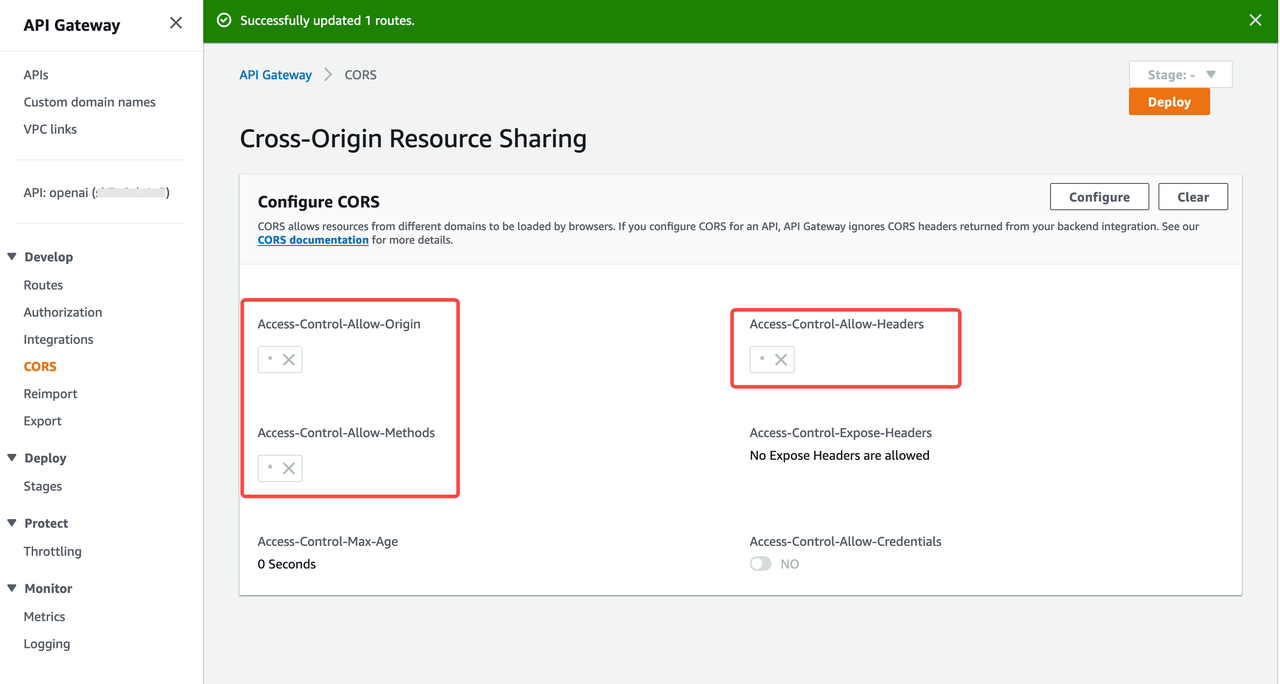1280x684 pixels.
Task: Click API Gateway breadcrumb link
Action: tap(275, 75)
